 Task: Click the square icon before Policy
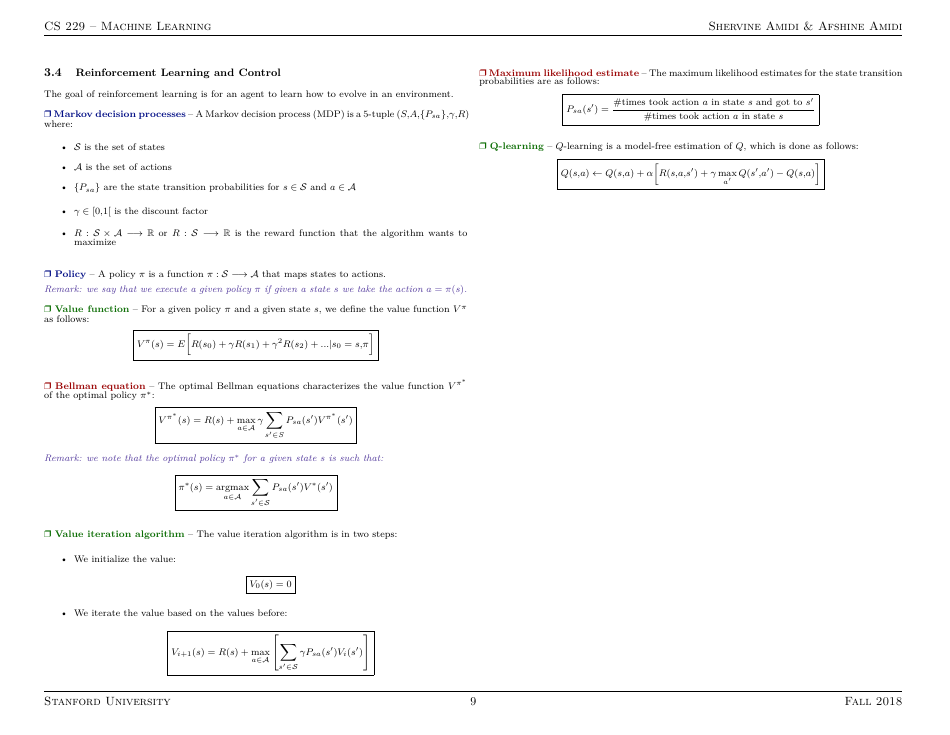pos(48,274)
